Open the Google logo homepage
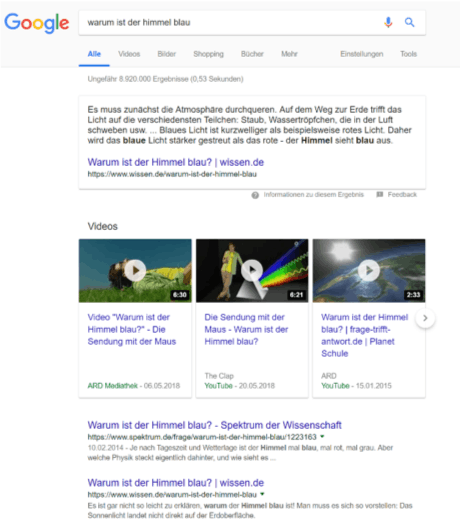Screen dimensions: 460x527 click(37, 23)
